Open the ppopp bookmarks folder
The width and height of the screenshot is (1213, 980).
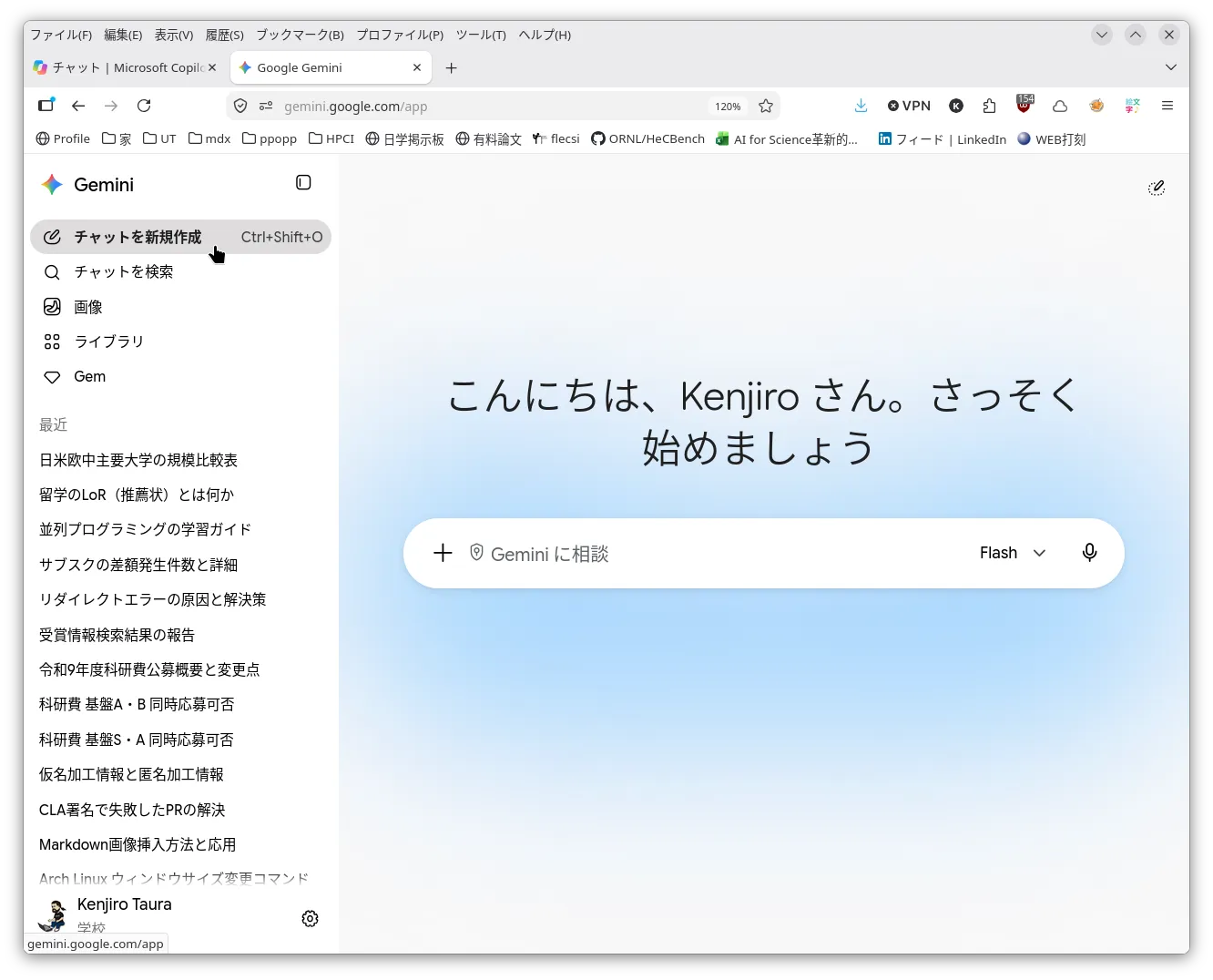coord(270,138)
